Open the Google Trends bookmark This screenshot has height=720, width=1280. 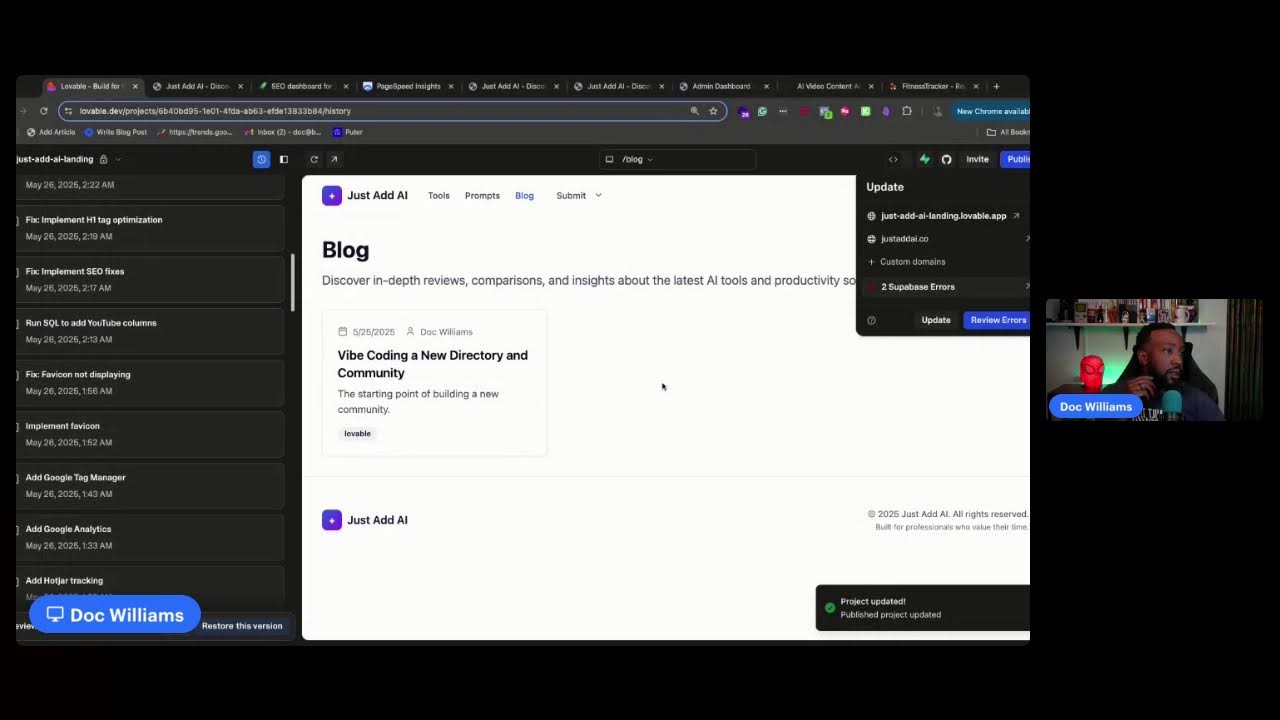(195, 132)
